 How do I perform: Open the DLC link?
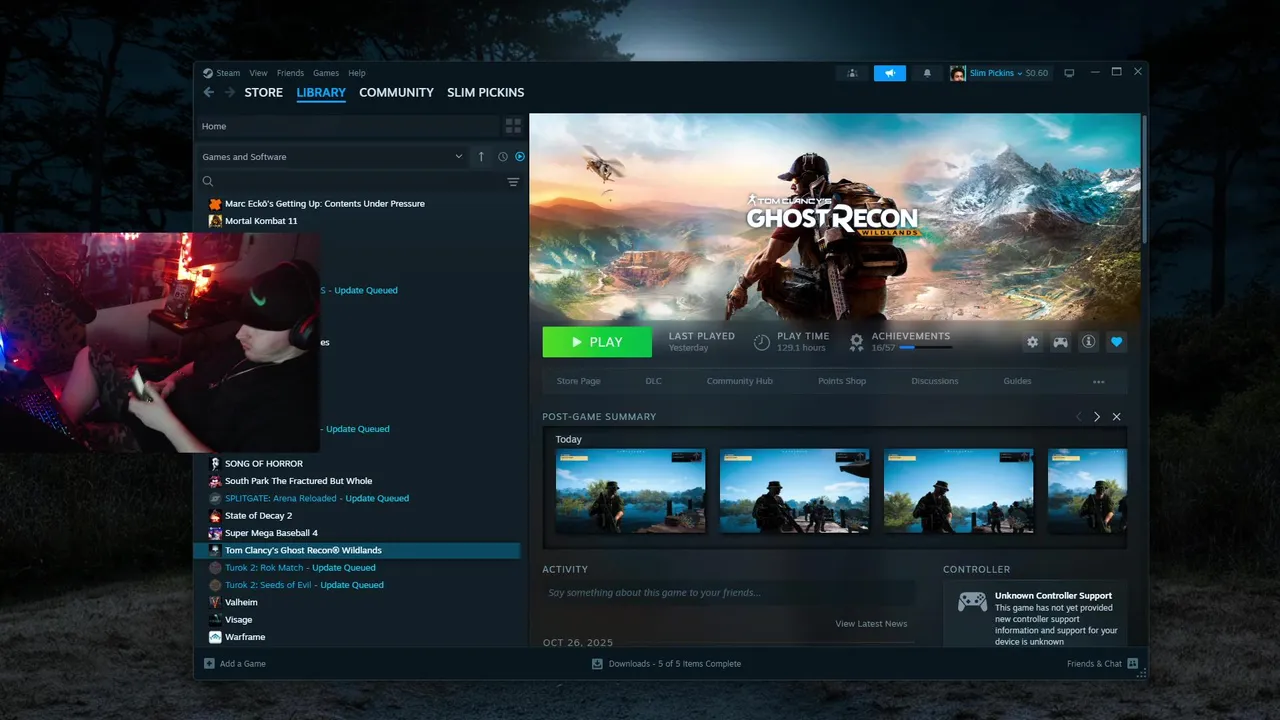click(653, 381)
